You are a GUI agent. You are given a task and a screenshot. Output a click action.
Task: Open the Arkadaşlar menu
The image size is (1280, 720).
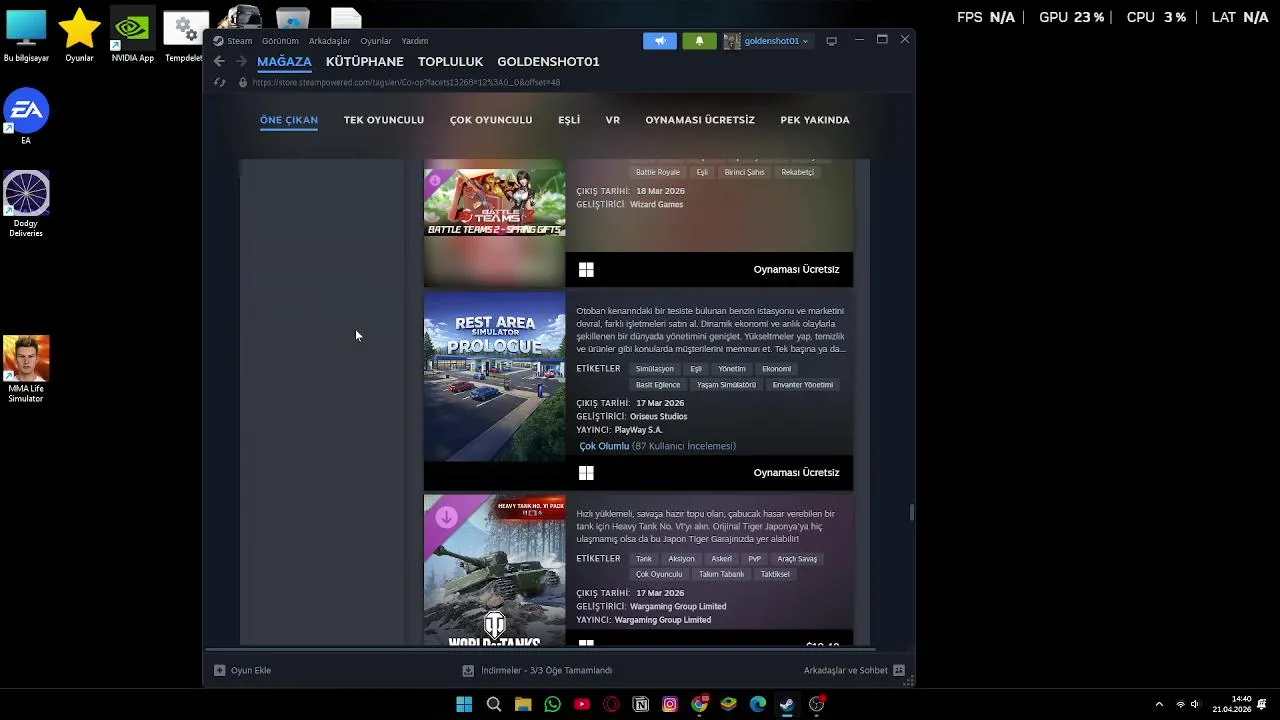tap(330, 41)
